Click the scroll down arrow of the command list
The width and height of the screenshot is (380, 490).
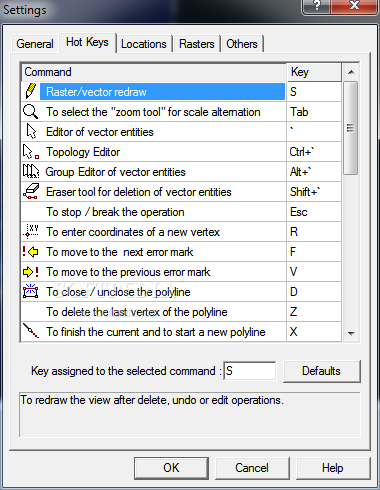pyautogui.click(x=351, y=333)
